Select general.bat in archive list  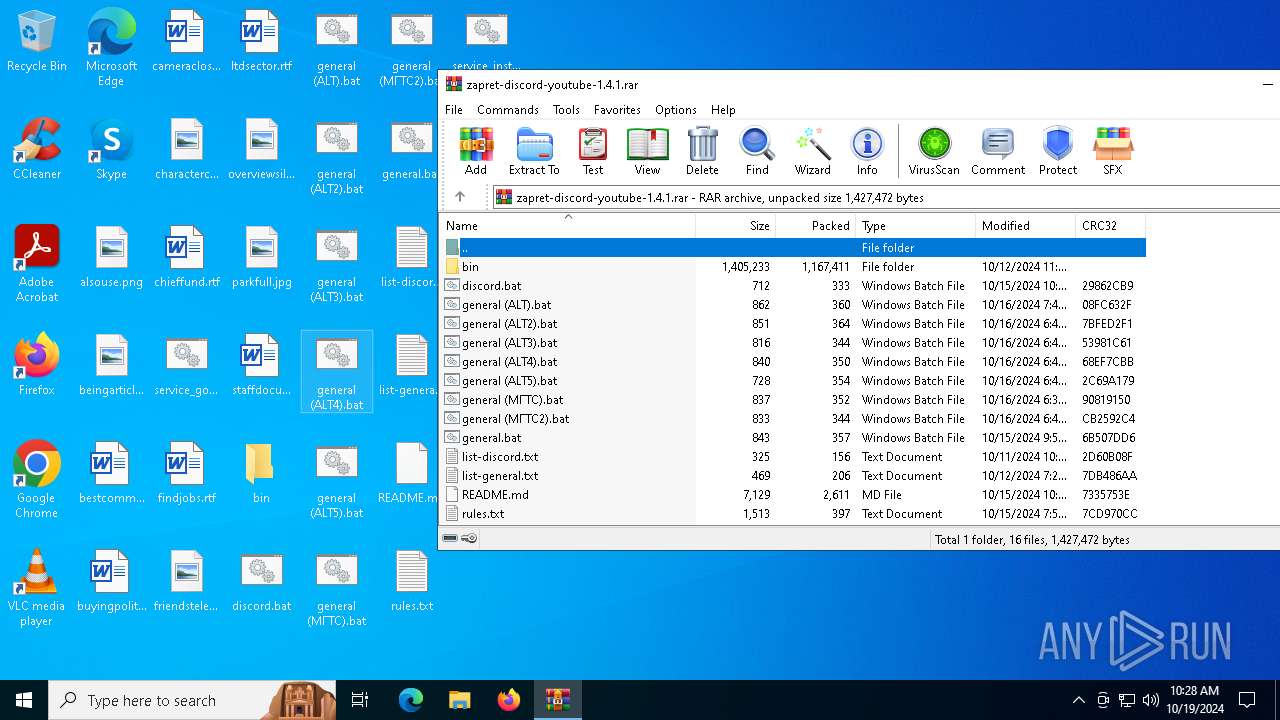pyautogui.click(x=793, y=438)
